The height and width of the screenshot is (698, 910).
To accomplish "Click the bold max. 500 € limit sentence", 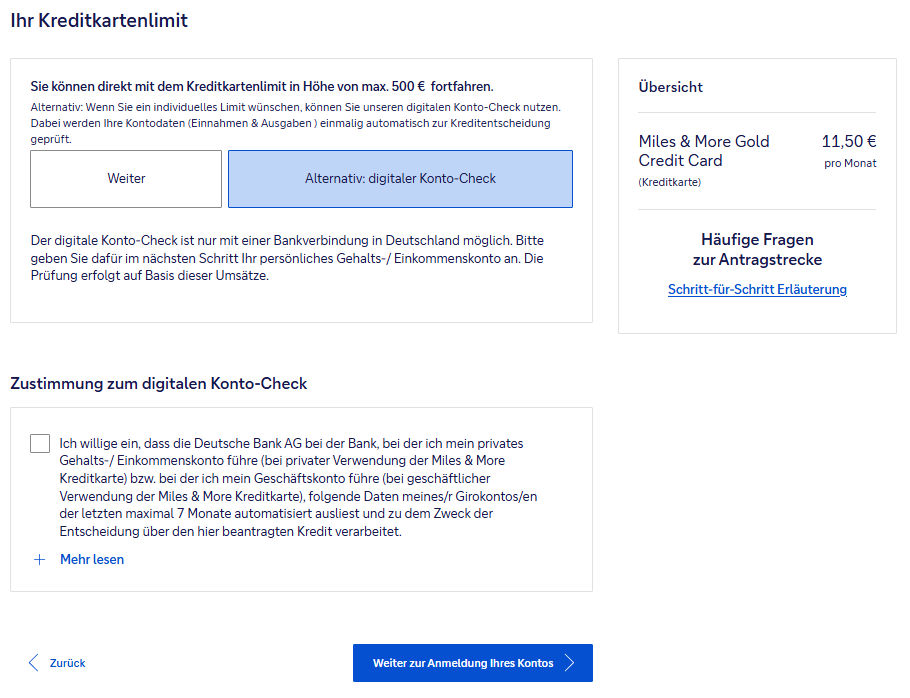I will coord(262,87).
